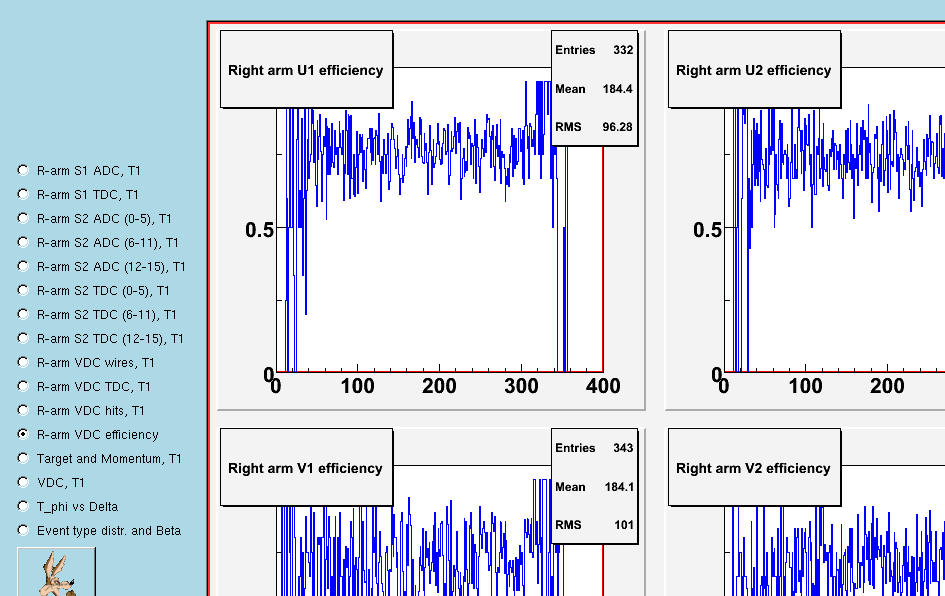
Task: Select the R-arm S1 TDC, T1 option
Action: coord(23,195)
